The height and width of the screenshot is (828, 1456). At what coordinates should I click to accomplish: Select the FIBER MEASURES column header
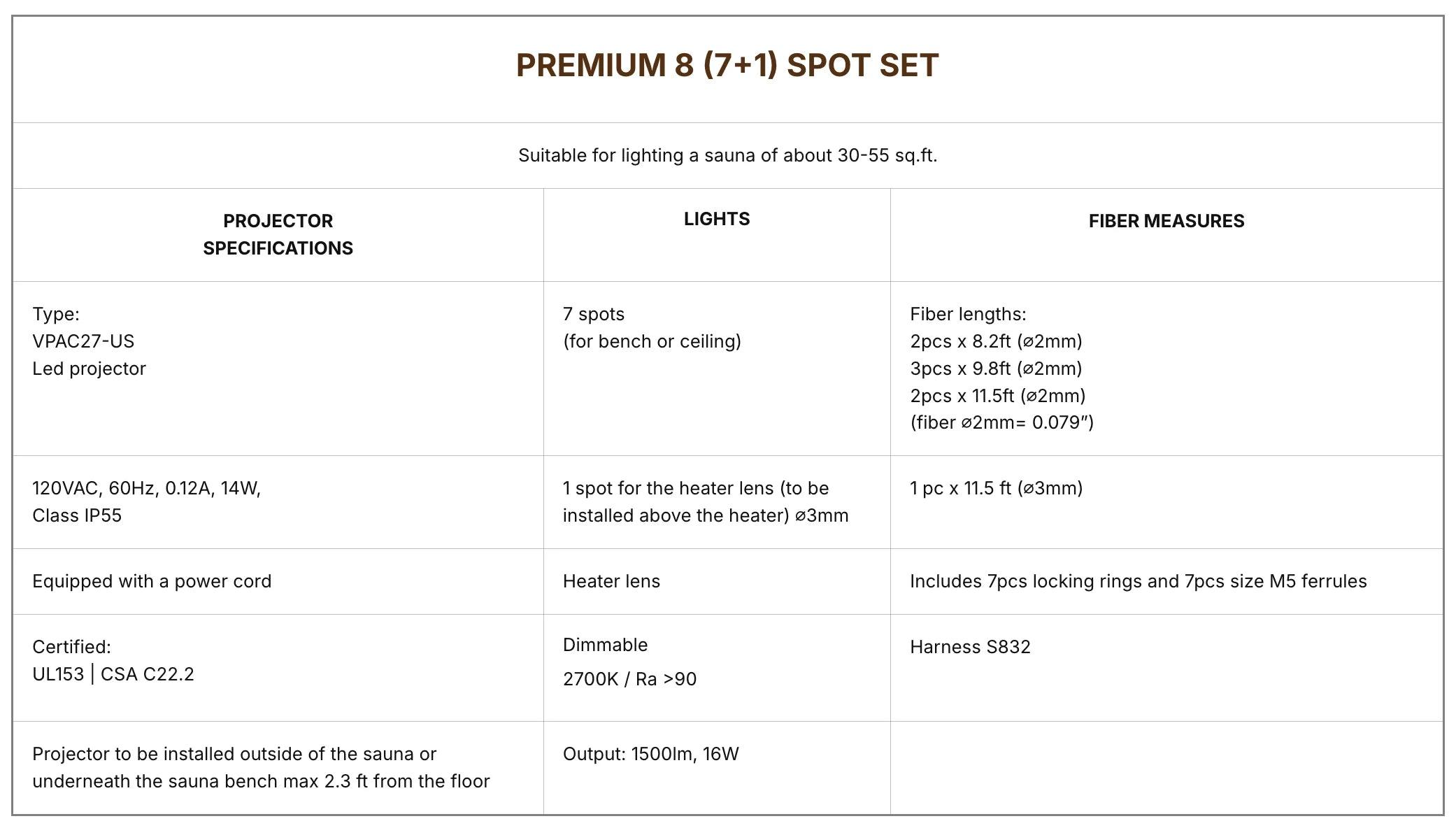tap(1166, 221)
